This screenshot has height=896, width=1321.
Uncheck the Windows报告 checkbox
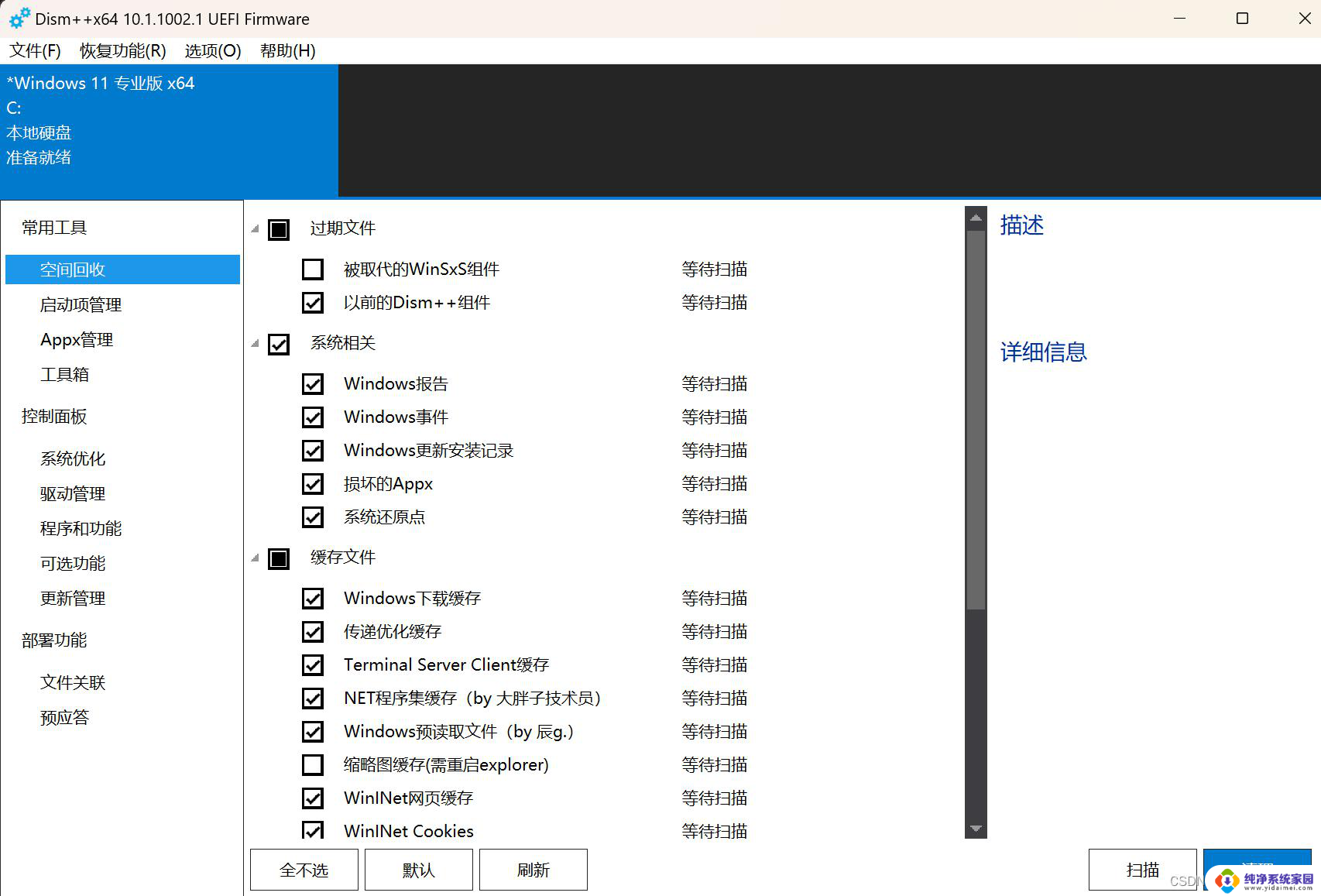coord(313,384)
